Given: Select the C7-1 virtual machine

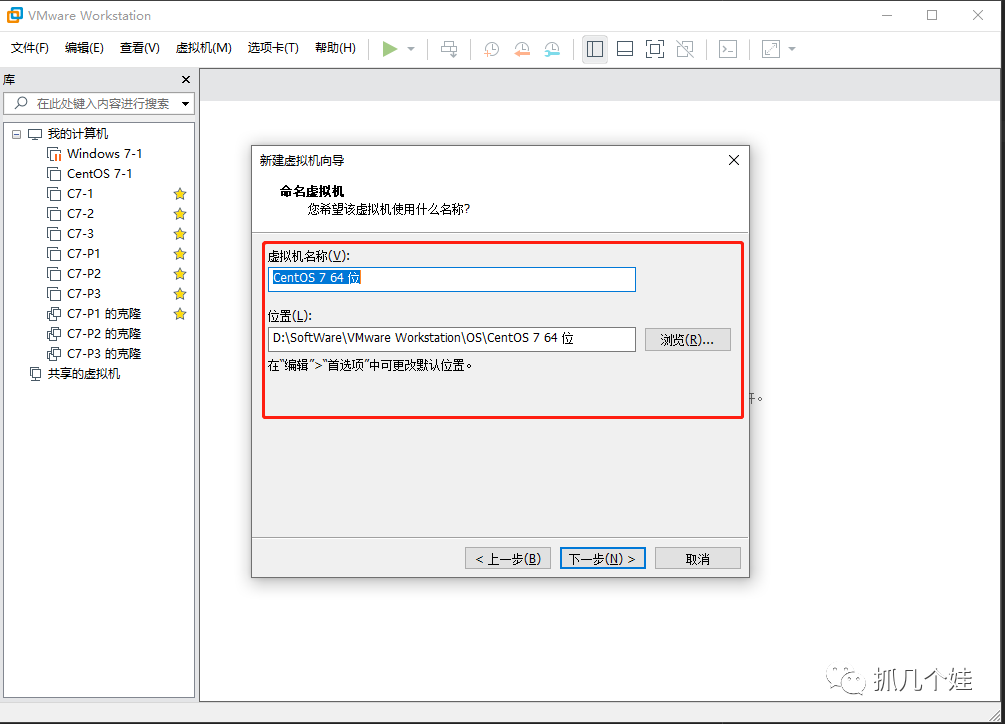Looking at the screenshot, I should tap(80, 193).
